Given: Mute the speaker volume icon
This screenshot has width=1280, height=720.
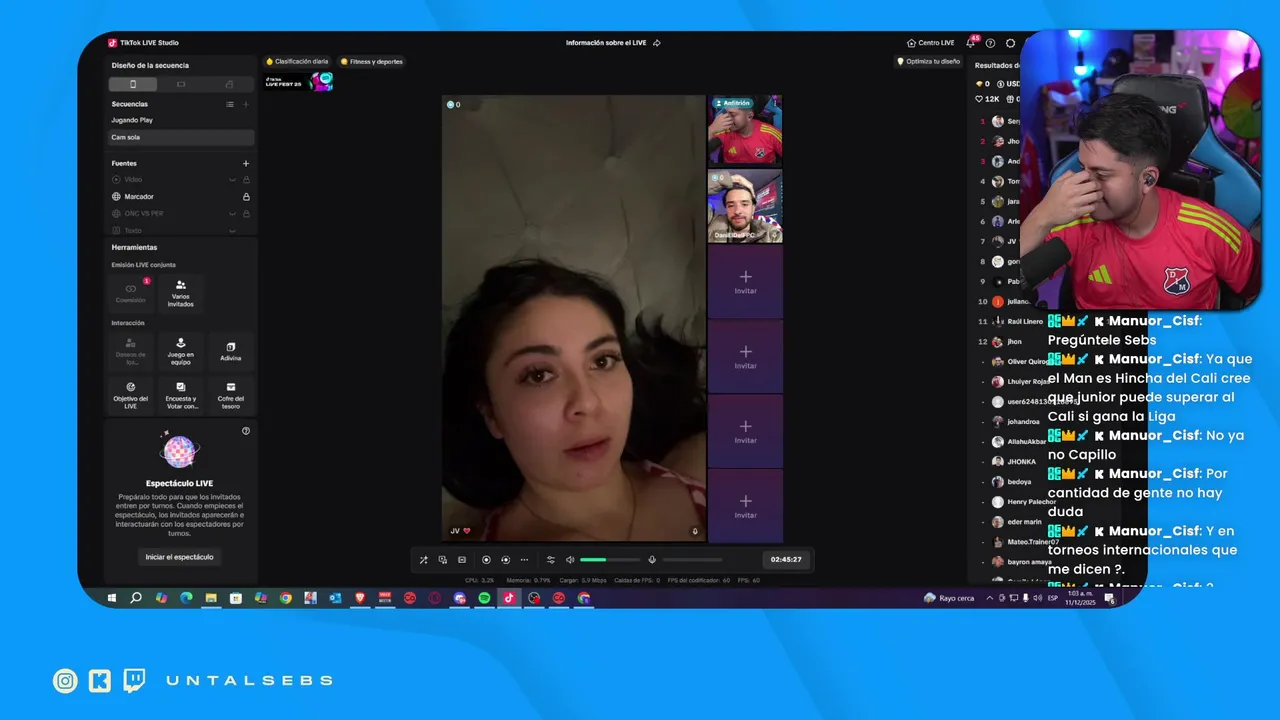Looking at the screenshot, I should pos(570,560).
